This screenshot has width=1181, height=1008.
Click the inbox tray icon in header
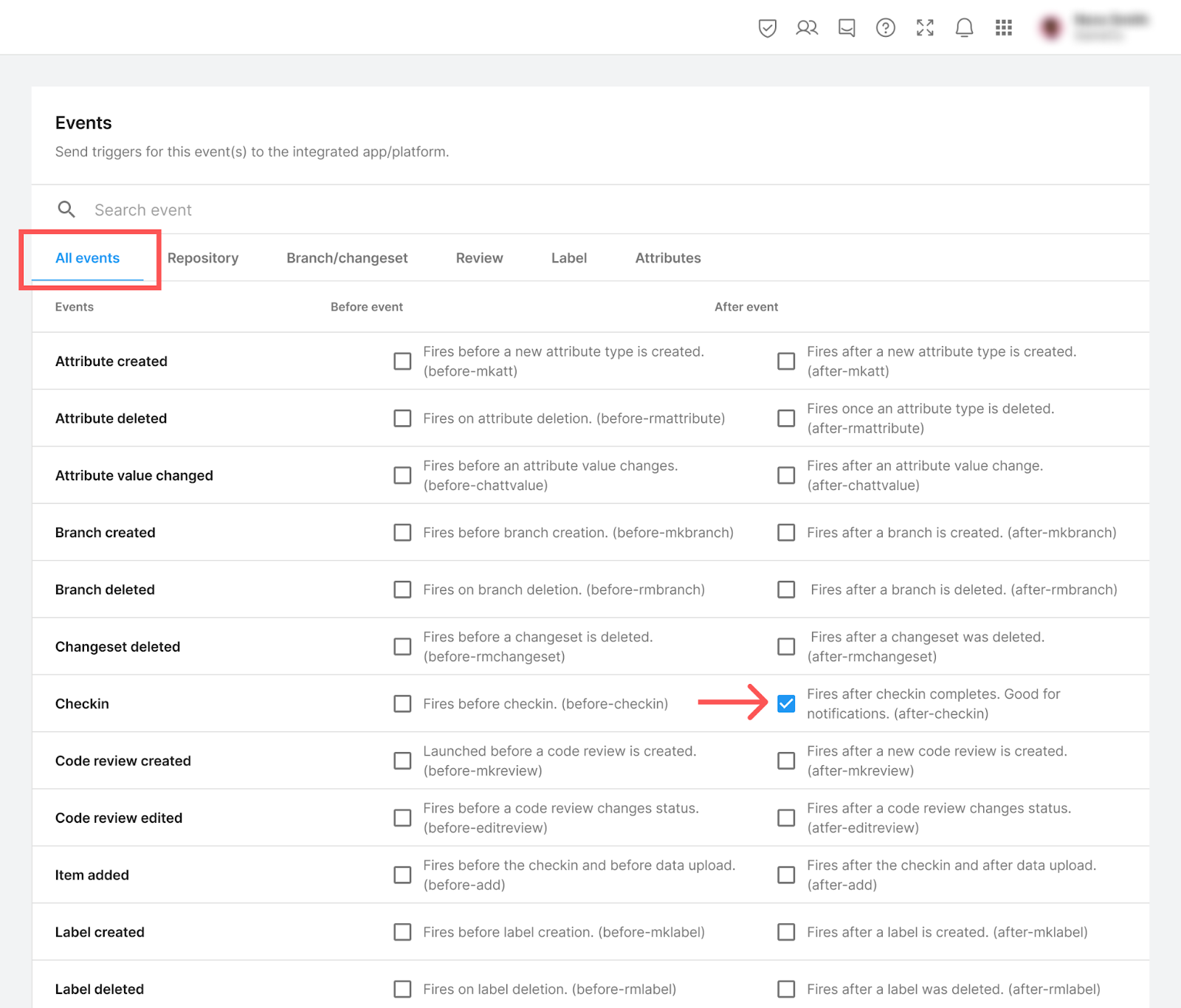click(x=847, y=28)
